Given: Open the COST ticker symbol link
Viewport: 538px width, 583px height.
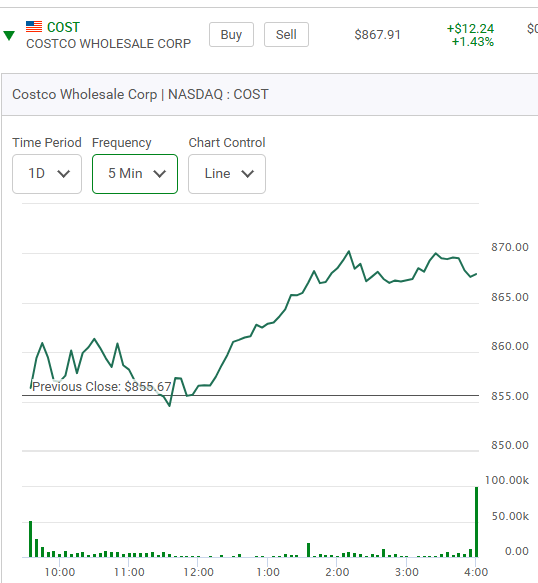Looking at the screenshot, I should 63,27.
